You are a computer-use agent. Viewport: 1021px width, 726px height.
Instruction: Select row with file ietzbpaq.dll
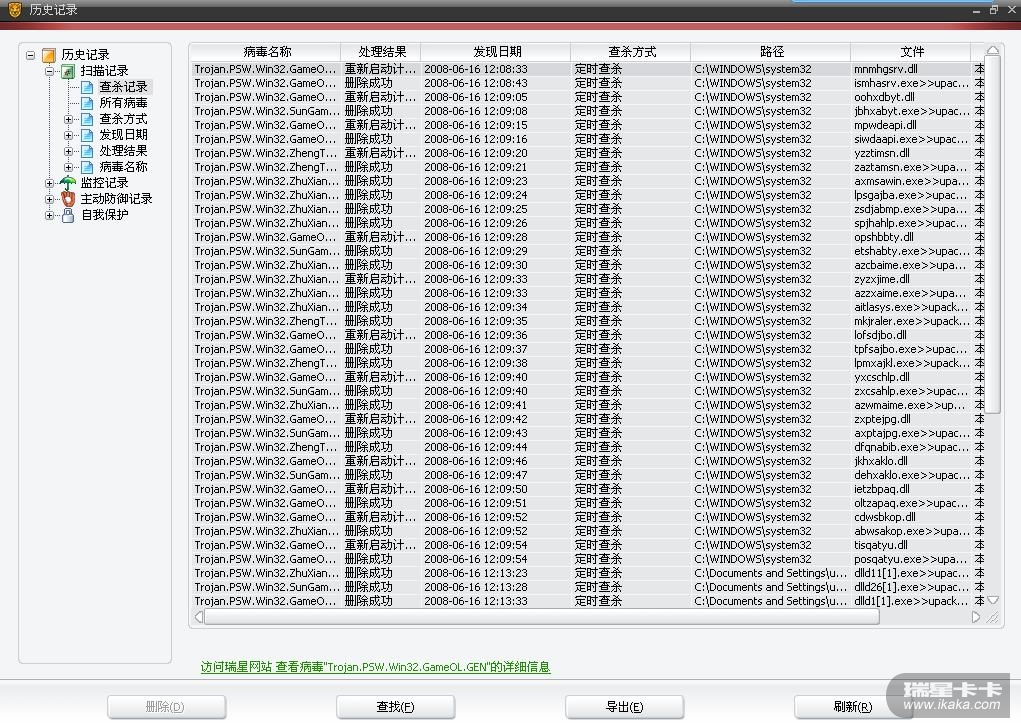[x=588, y=489]
